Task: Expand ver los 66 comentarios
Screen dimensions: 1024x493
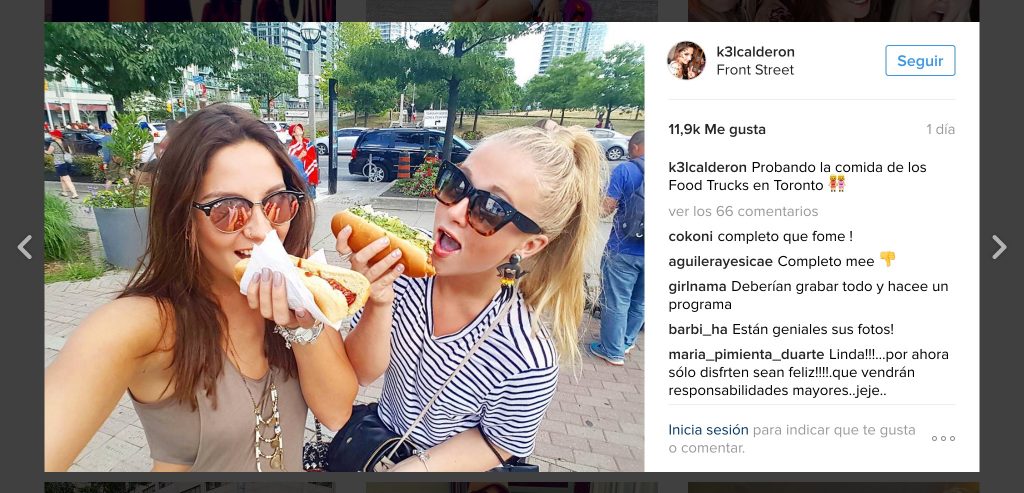Action: [743, 212]
